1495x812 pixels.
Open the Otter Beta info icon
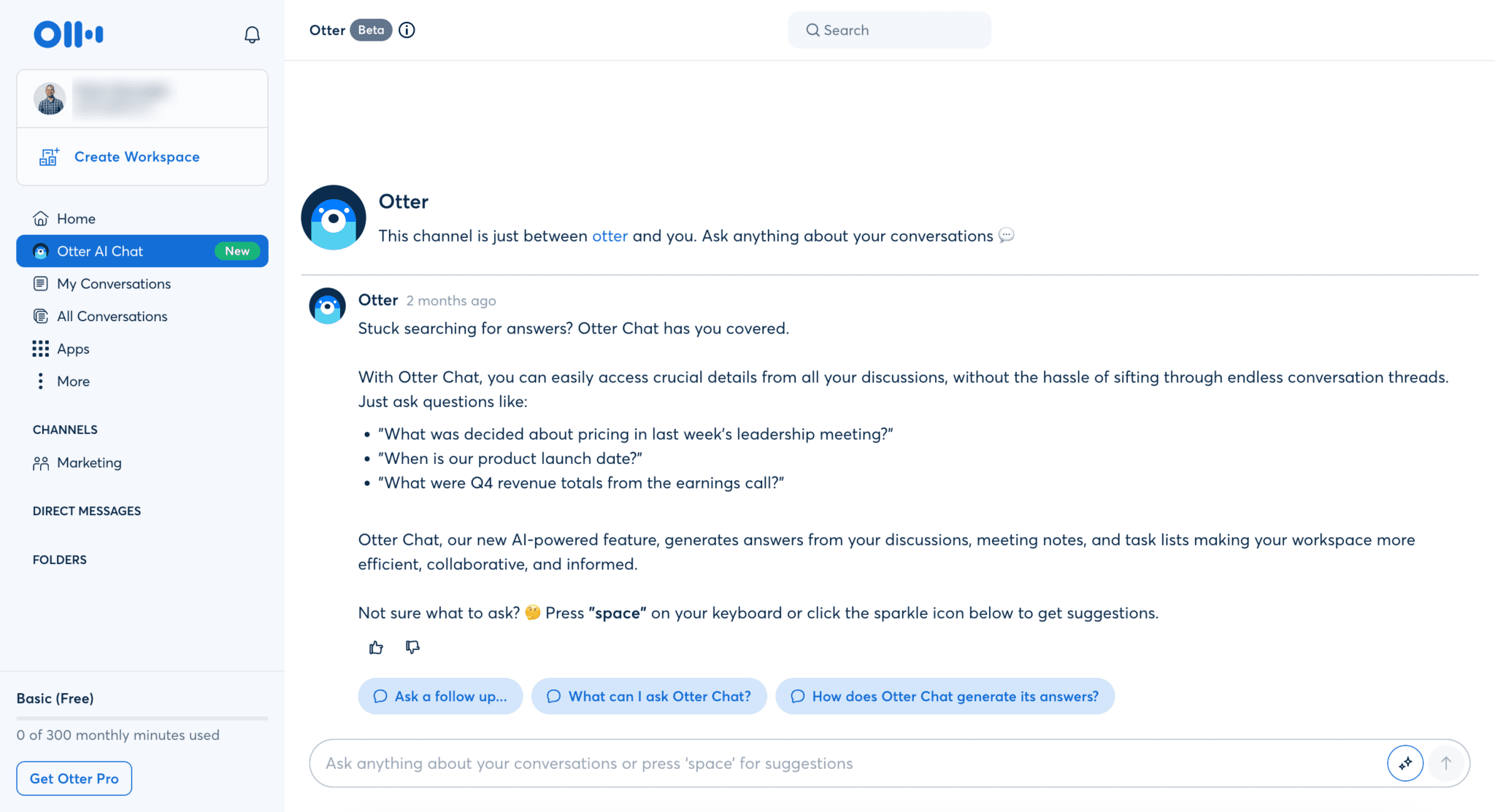407,30
